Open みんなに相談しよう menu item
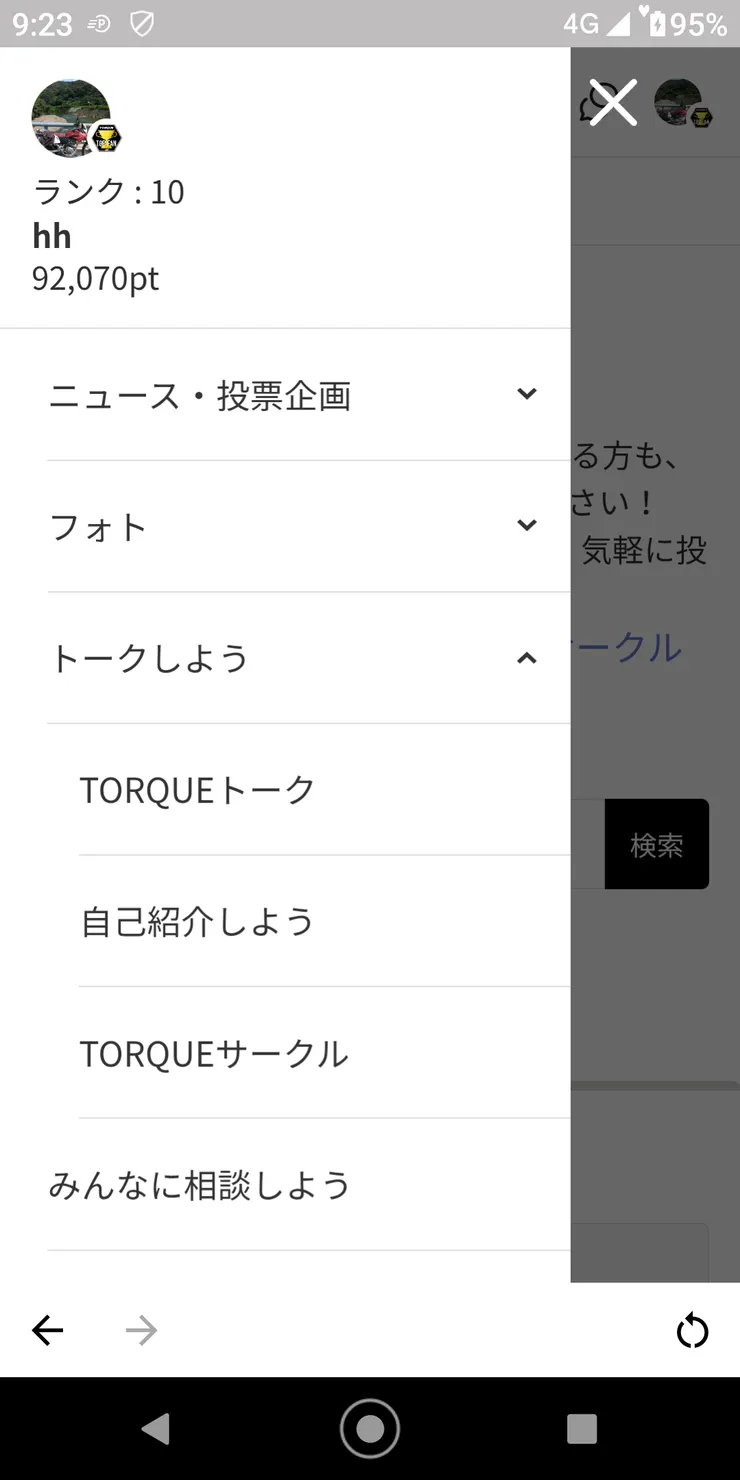The image size is (740, 1480). coord(308,1185)
